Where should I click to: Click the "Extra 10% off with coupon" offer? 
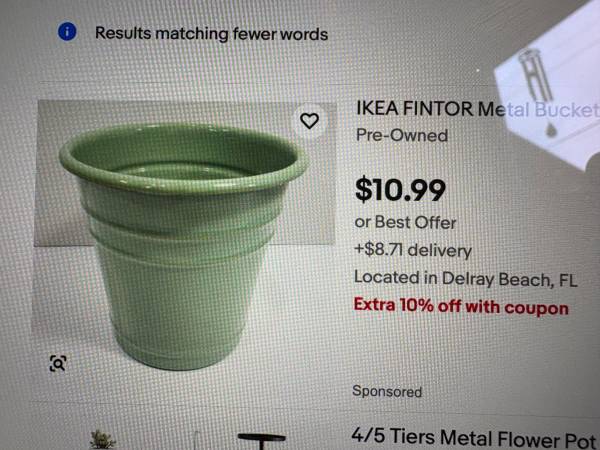461,307
